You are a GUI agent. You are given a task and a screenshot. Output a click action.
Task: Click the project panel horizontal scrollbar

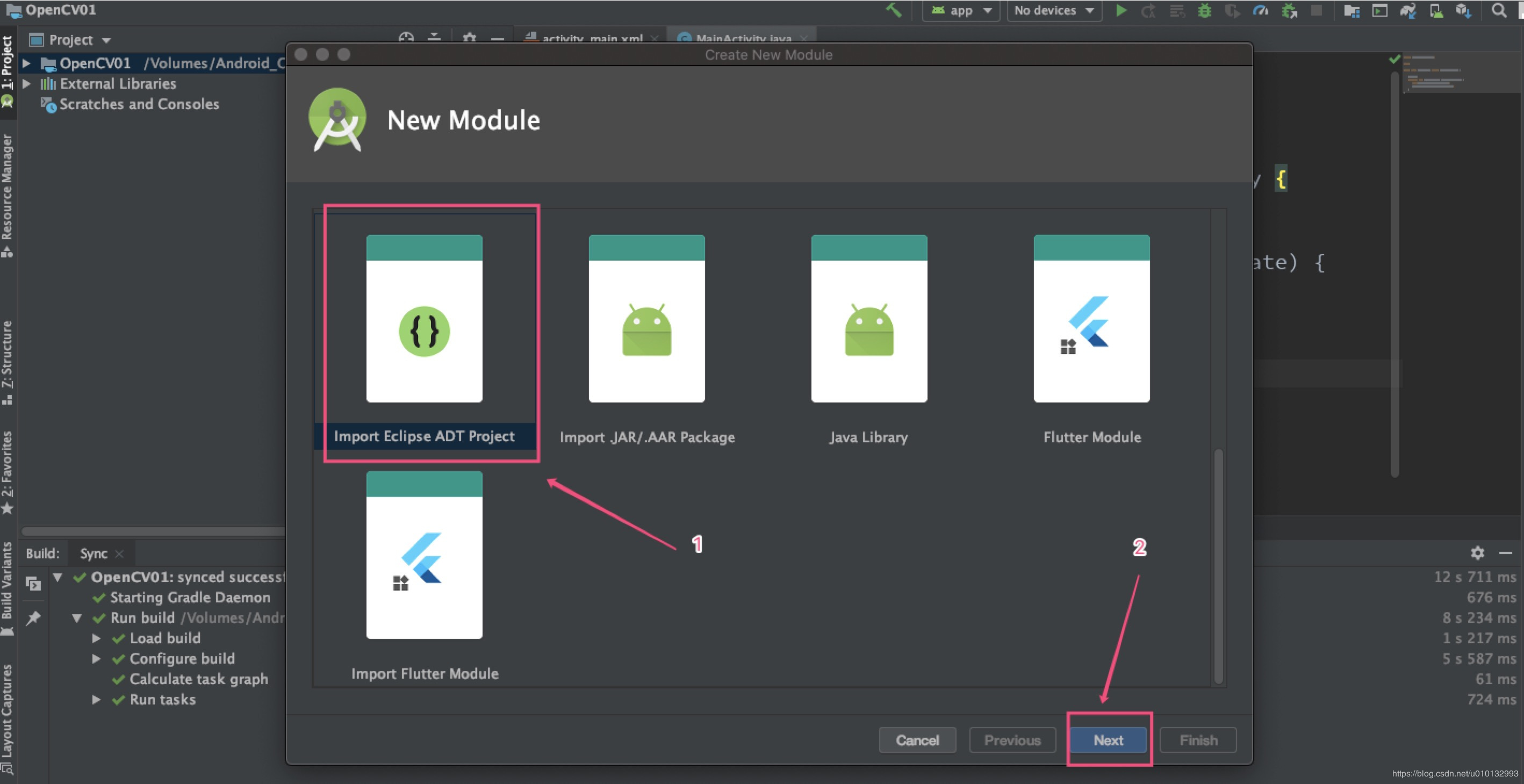[154, 531]
